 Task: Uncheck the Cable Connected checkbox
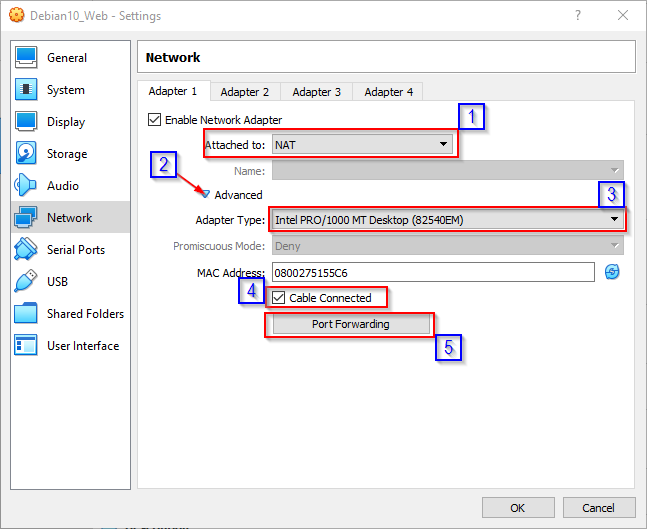(x=279, y=298)
